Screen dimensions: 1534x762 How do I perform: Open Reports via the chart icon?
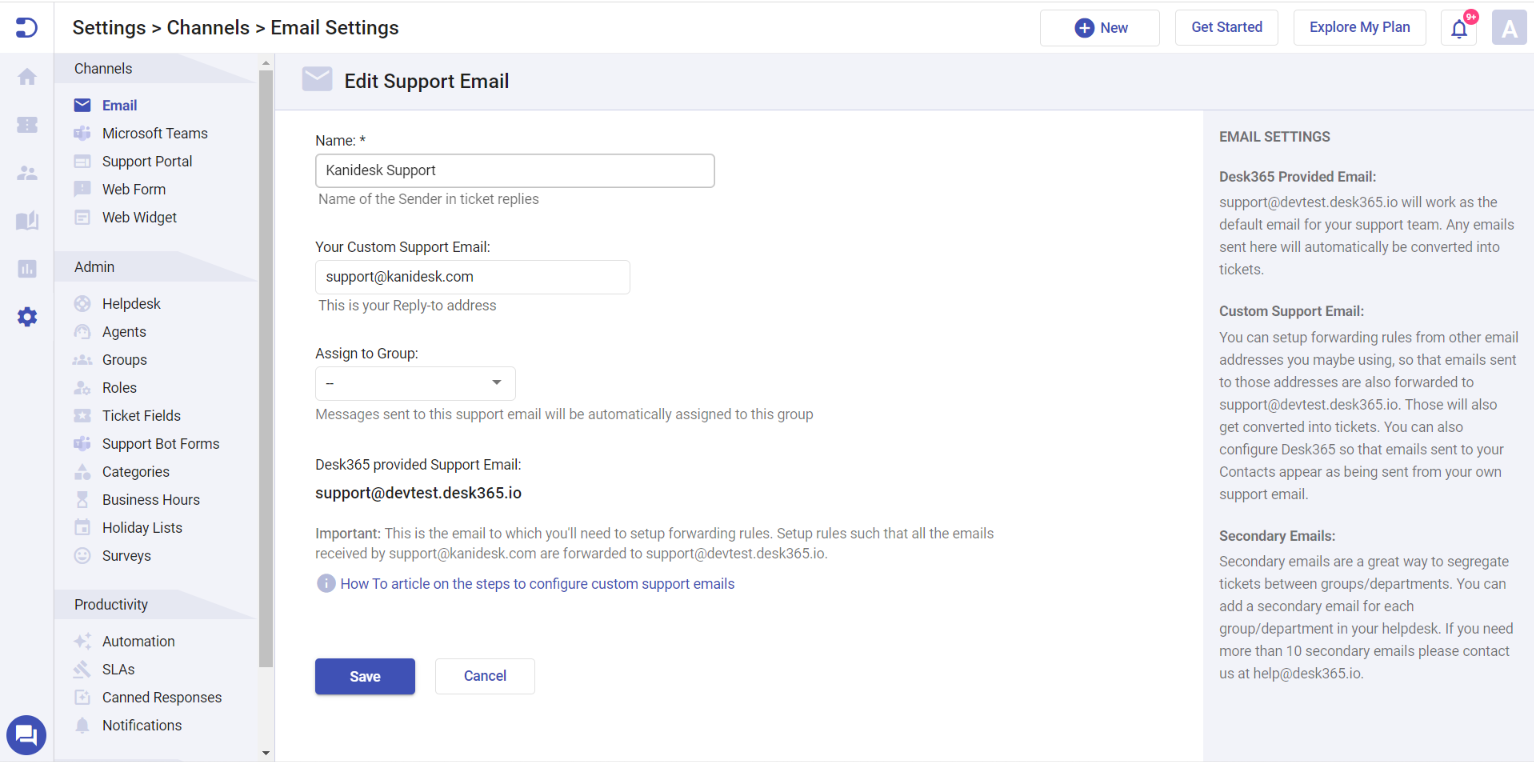coord(26,268)
